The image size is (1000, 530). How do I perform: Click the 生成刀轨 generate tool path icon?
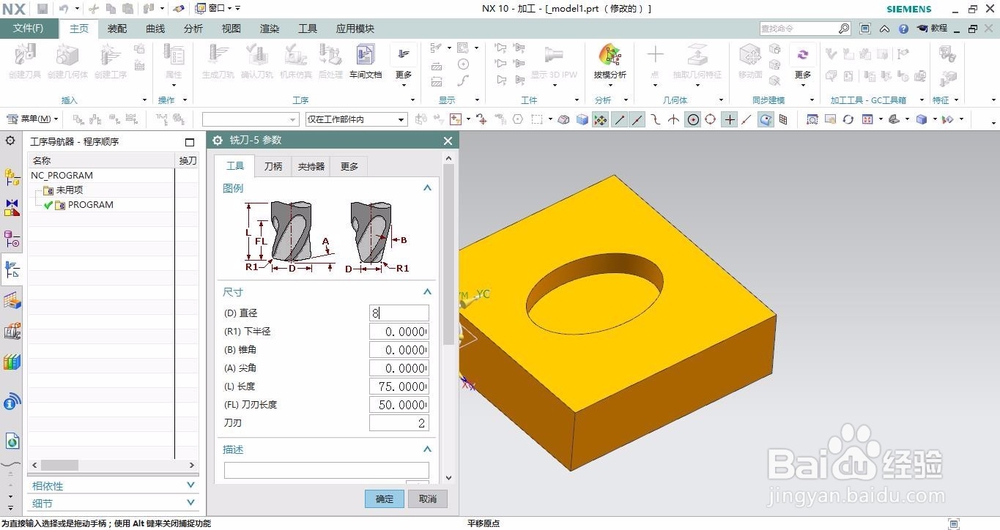coord(219,61)
